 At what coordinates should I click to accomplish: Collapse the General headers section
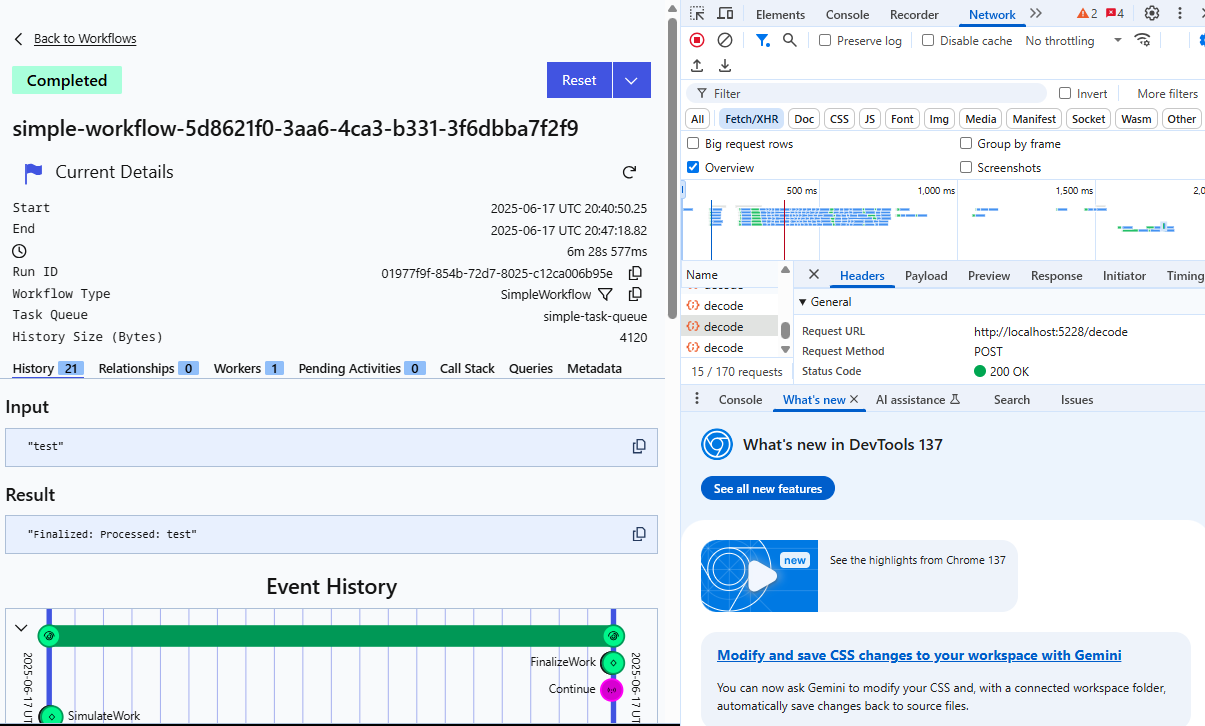(803, 302)
